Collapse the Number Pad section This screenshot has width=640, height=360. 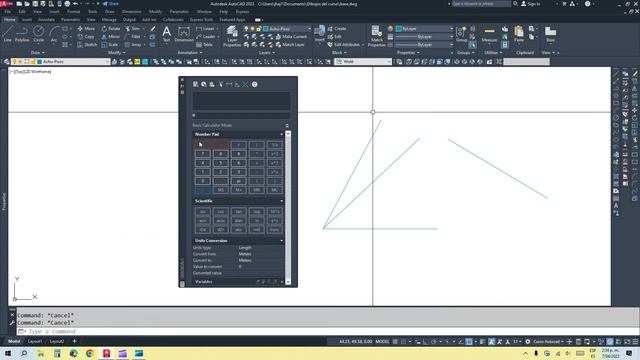coord(281,134)
